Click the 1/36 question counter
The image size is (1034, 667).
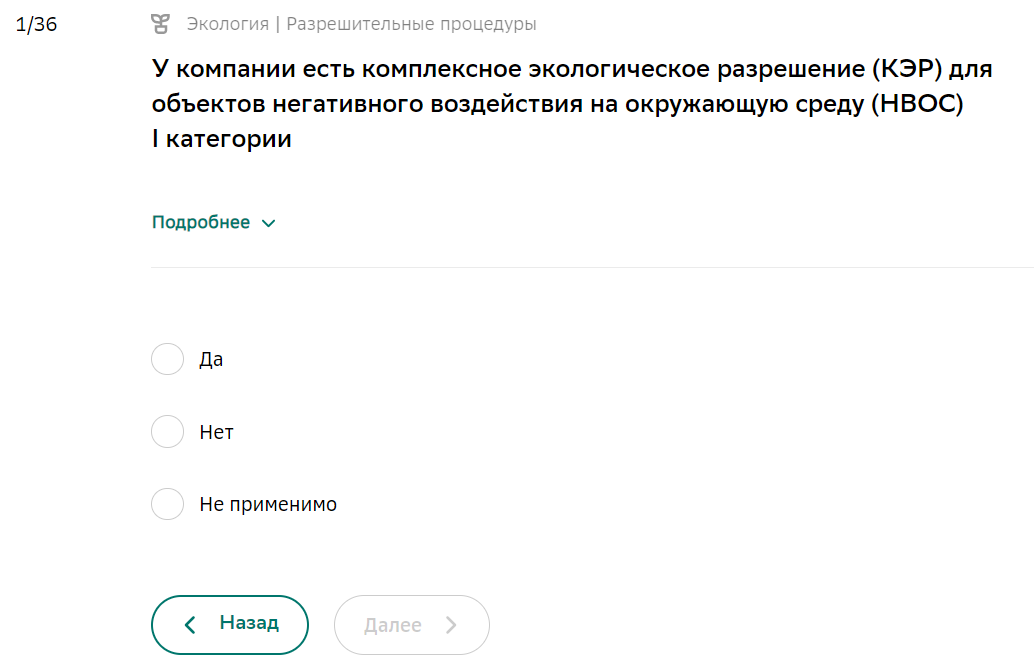coord(36,24)
